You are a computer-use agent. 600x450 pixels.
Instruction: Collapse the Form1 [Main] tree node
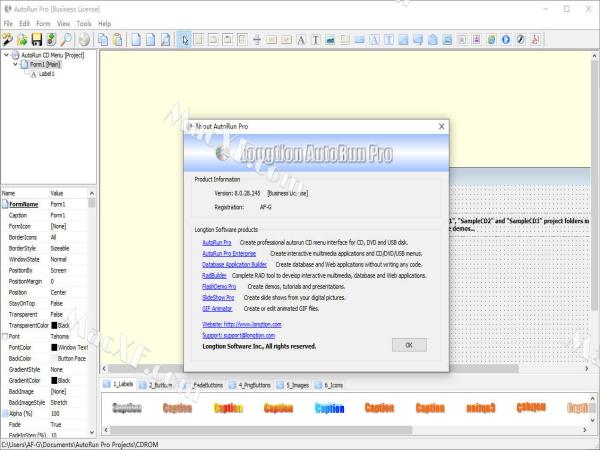15,64
